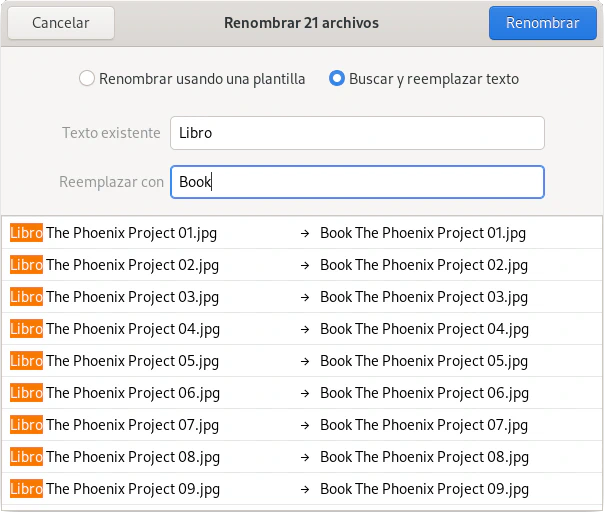Focus the 'Reemplazar con' text field

(x=357, y=182)
